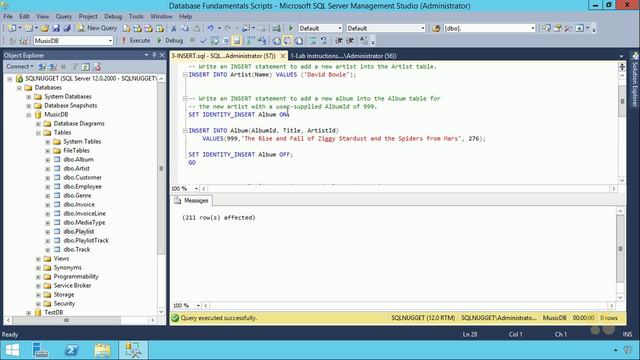Click the Cut scissors icon
The width and height of the screenshot is (640, 360).
[174, 28]
